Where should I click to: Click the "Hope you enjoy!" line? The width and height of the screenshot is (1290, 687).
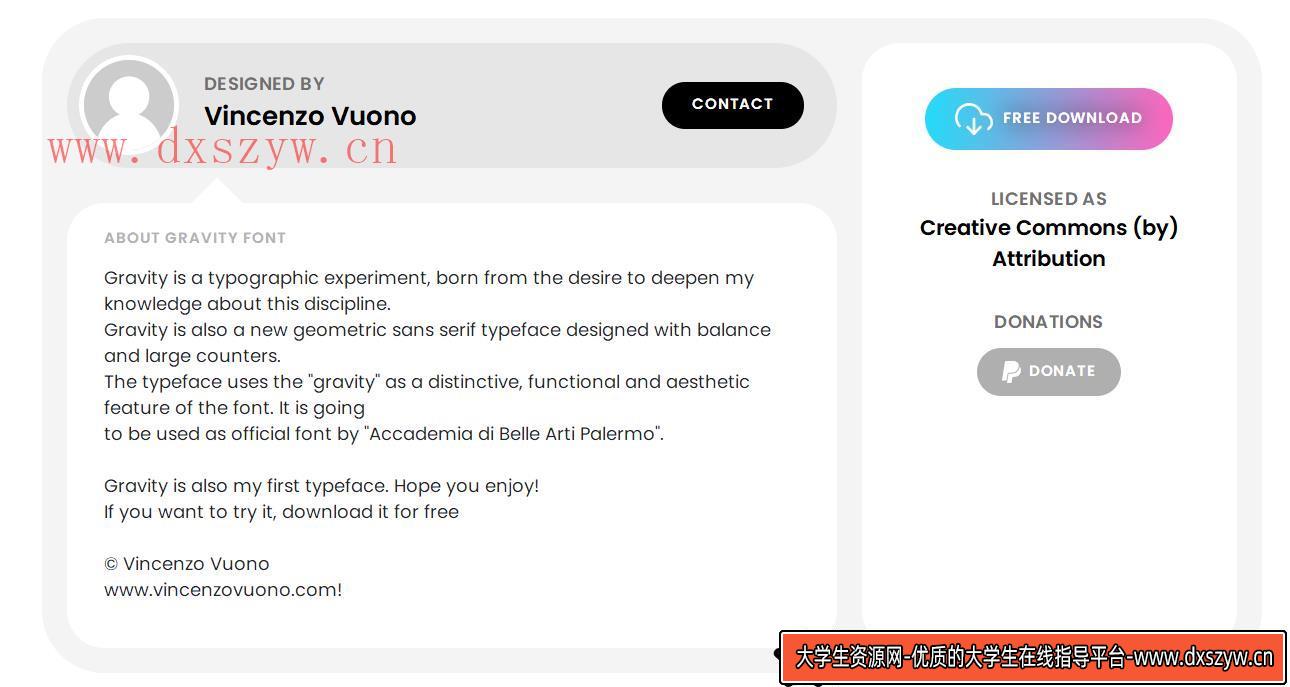(x=466, y=486)
